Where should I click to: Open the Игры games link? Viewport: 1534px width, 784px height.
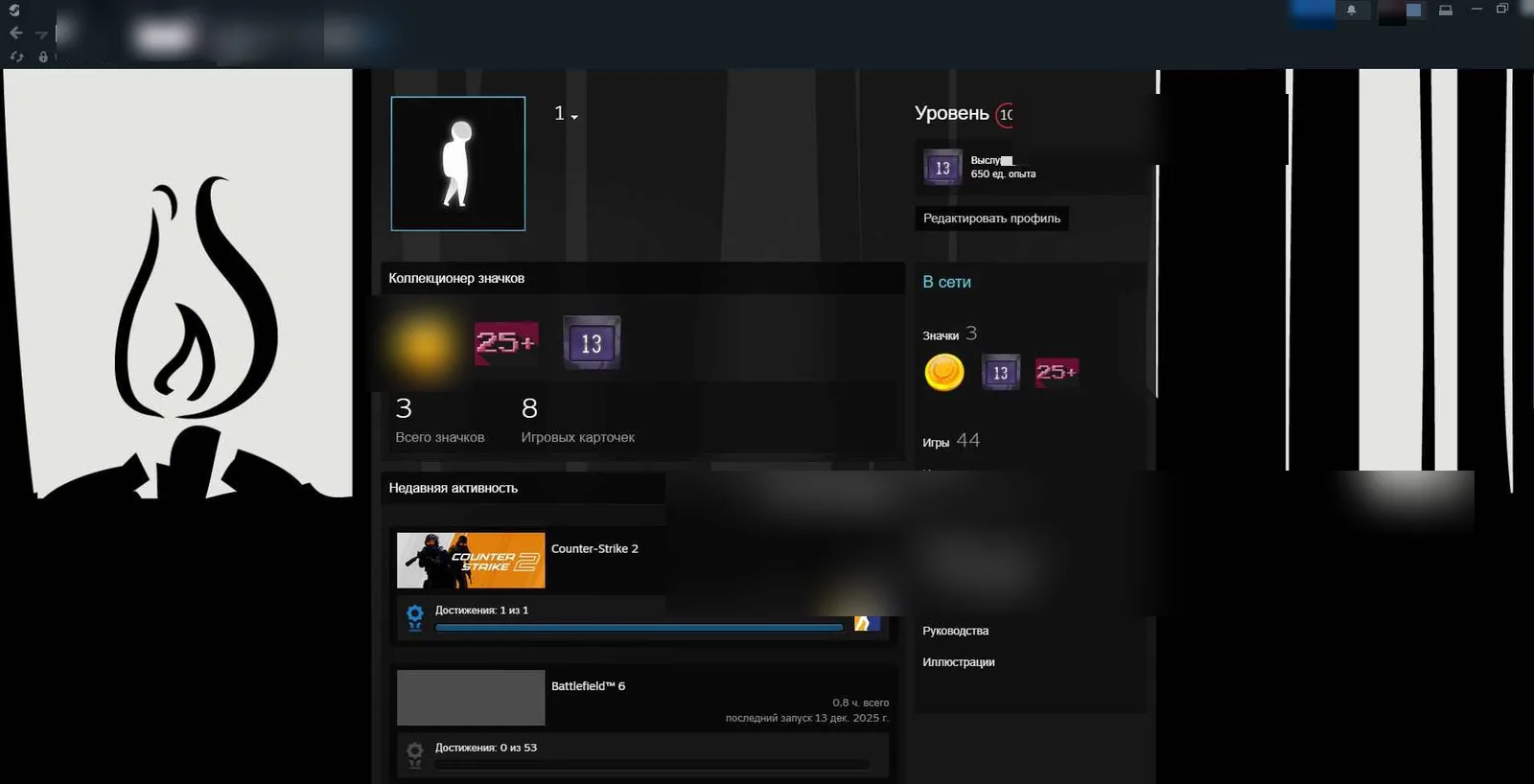[x=936, y=442]
